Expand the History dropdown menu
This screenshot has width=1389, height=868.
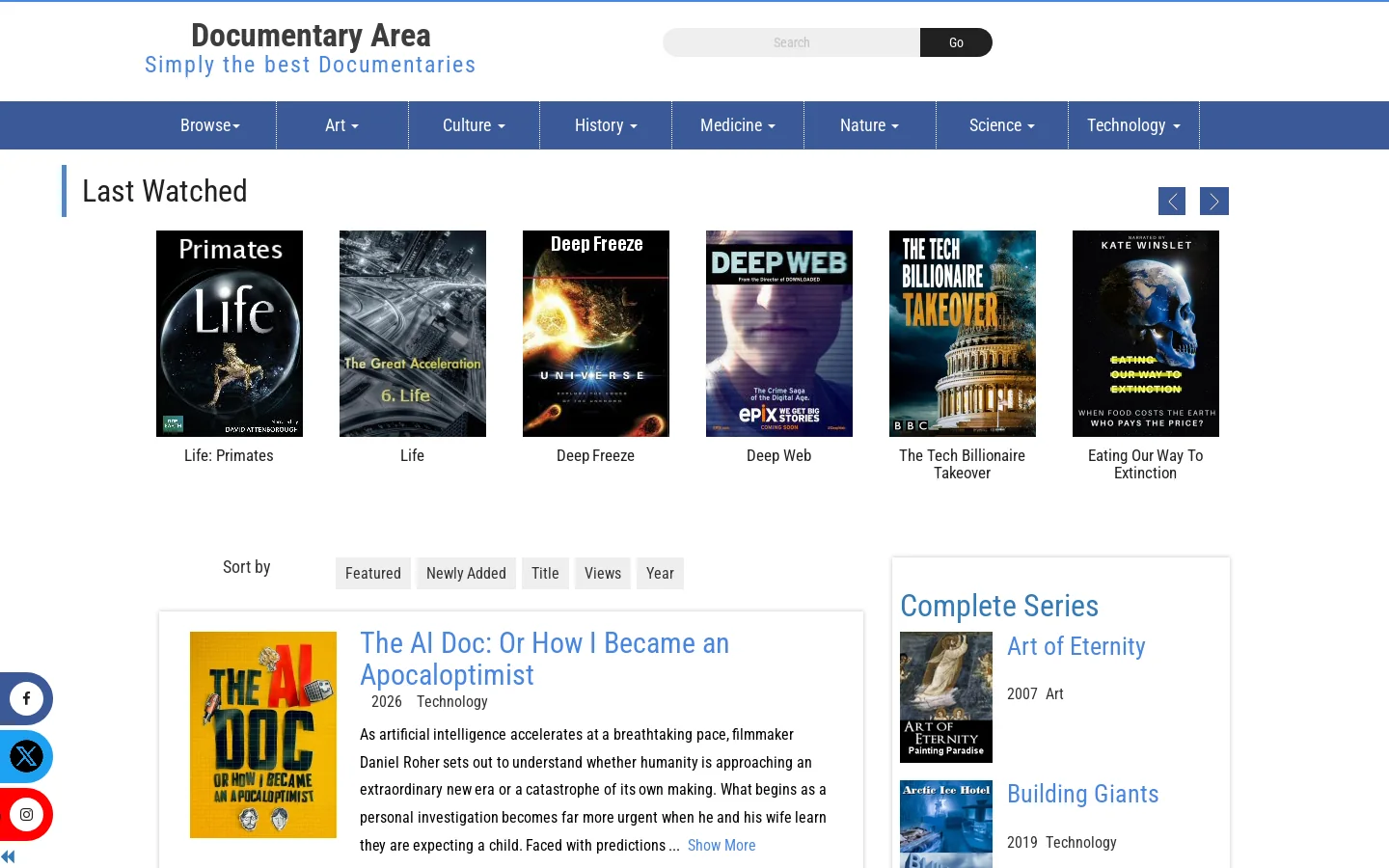(x=606, y=125)
